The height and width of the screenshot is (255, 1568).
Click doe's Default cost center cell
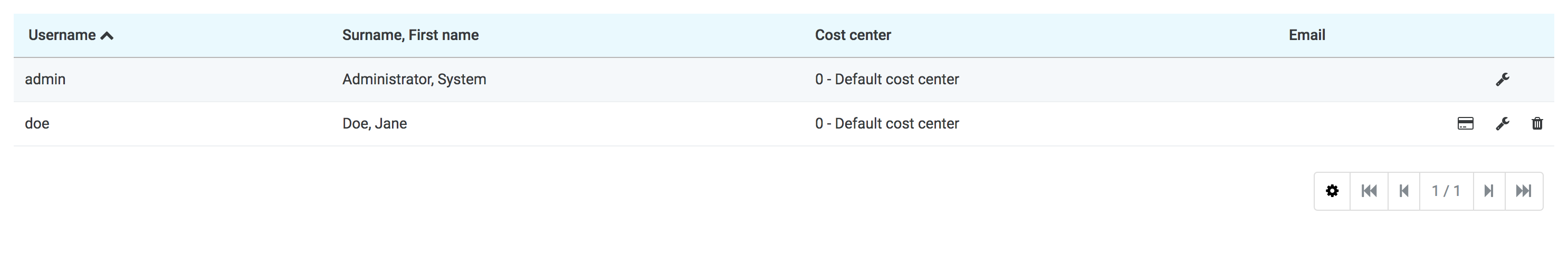(886, 124)
